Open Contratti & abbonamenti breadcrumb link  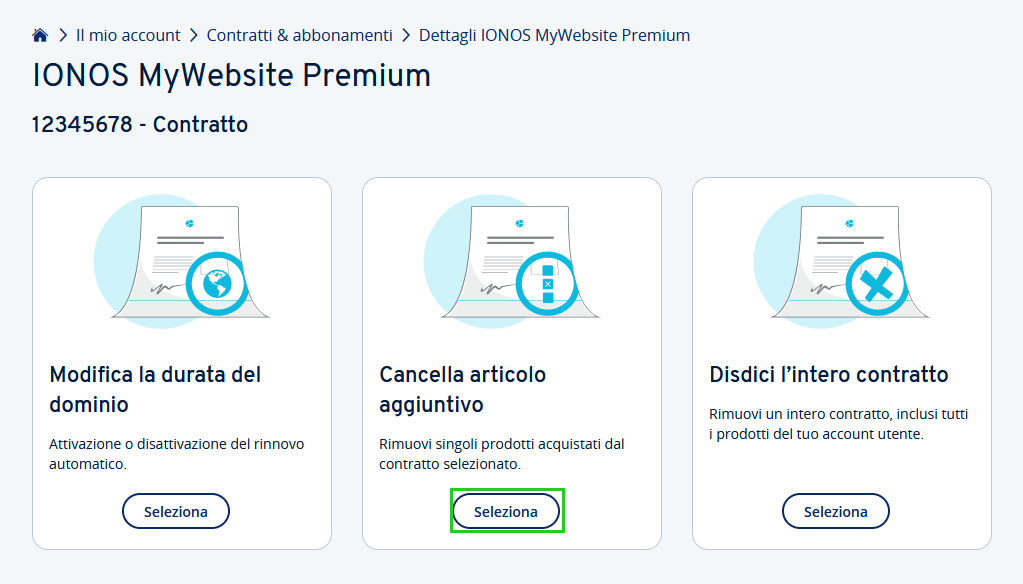(299, 35)
